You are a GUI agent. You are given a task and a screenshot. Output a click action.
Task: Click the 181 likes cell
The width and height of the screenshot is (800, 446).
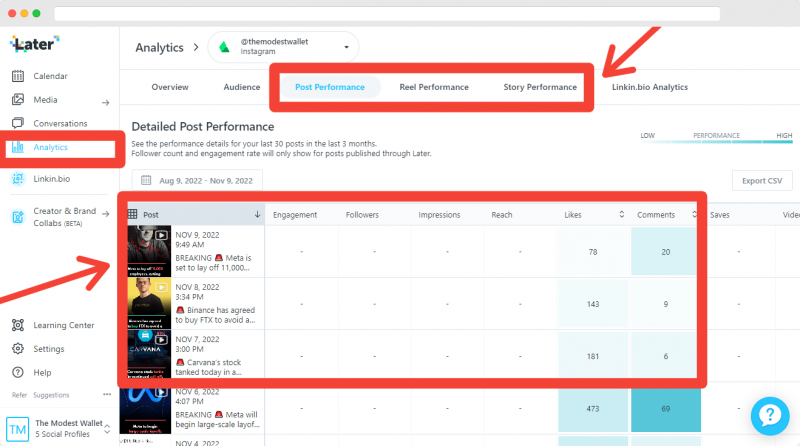593,356
